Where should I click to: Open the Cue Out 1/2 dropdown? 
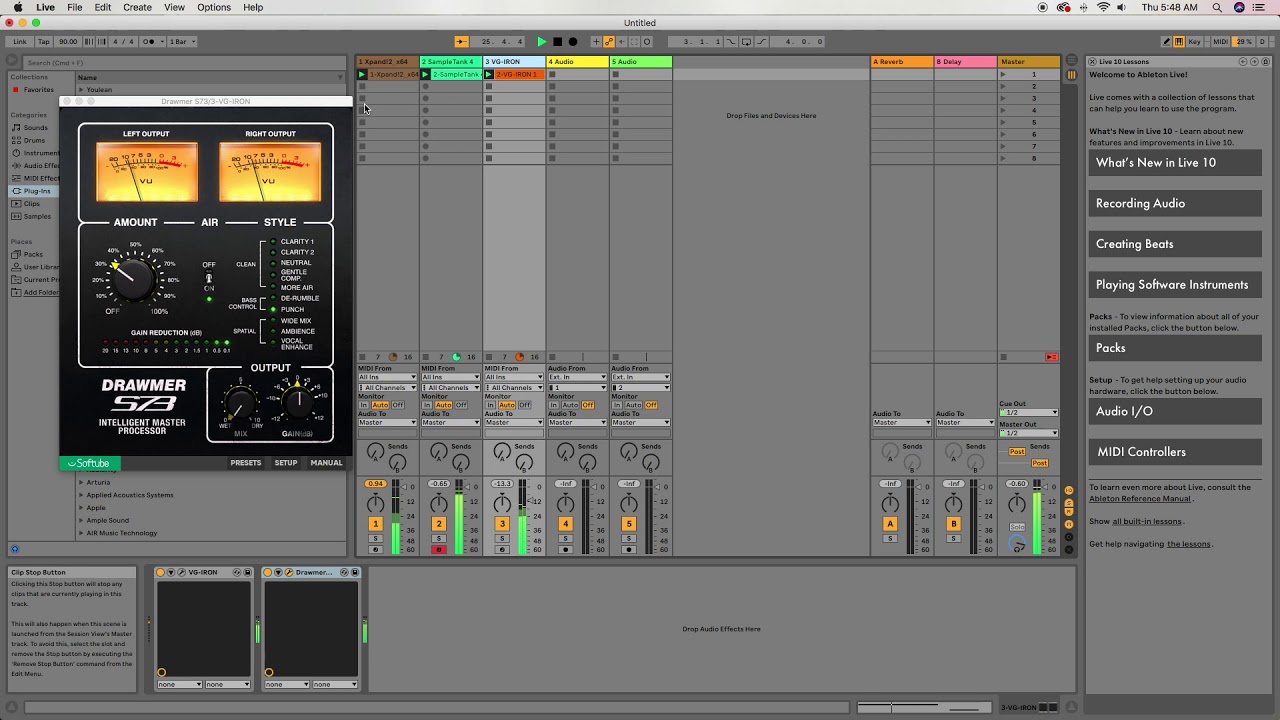[1028, 412]
